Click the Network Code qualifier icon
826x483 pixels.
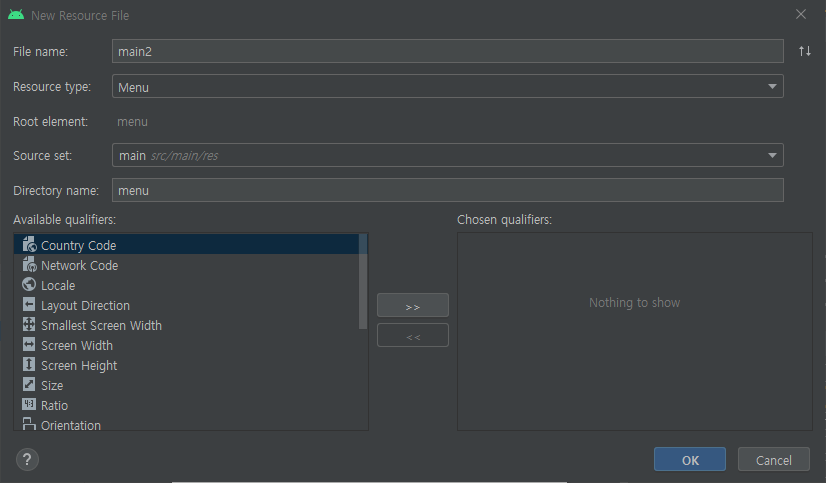point(29,264)
